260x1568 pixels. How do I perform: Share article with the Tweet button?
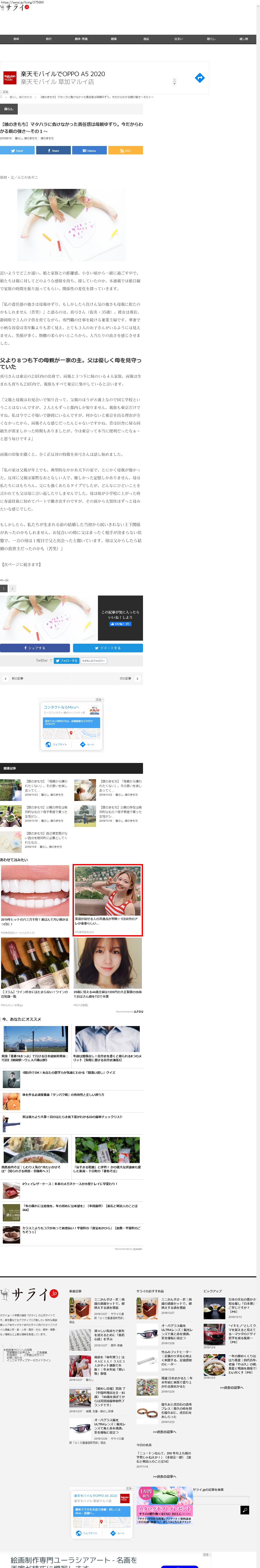click(17, 150)
